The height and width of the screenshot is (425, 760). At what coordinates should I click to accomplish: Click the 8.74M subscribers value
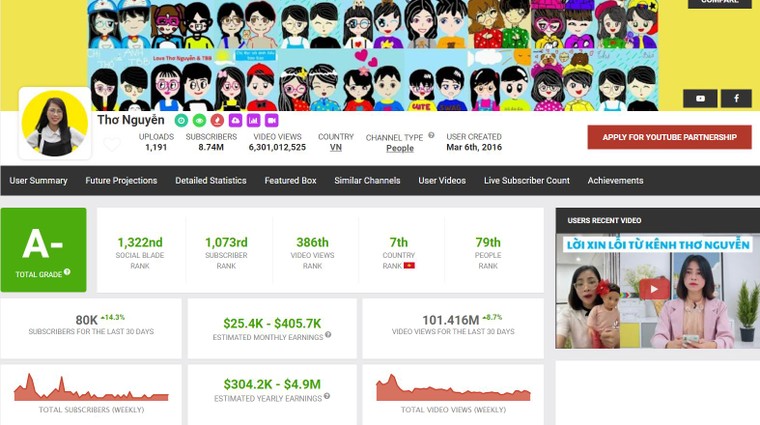click(x=211, y=147)
